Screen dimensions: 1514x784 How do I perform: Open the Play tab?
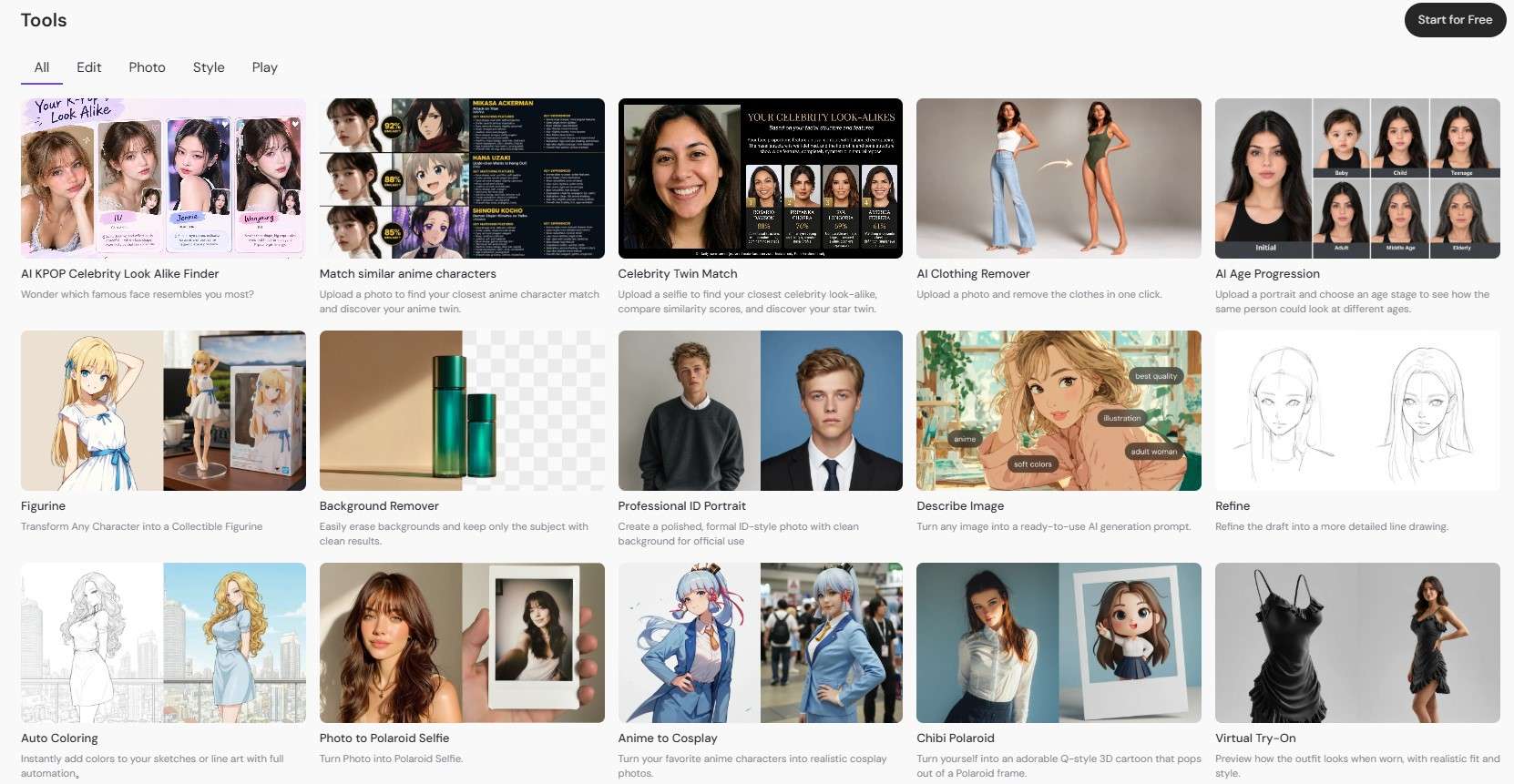pyautogui.click(x=265, y=67)
